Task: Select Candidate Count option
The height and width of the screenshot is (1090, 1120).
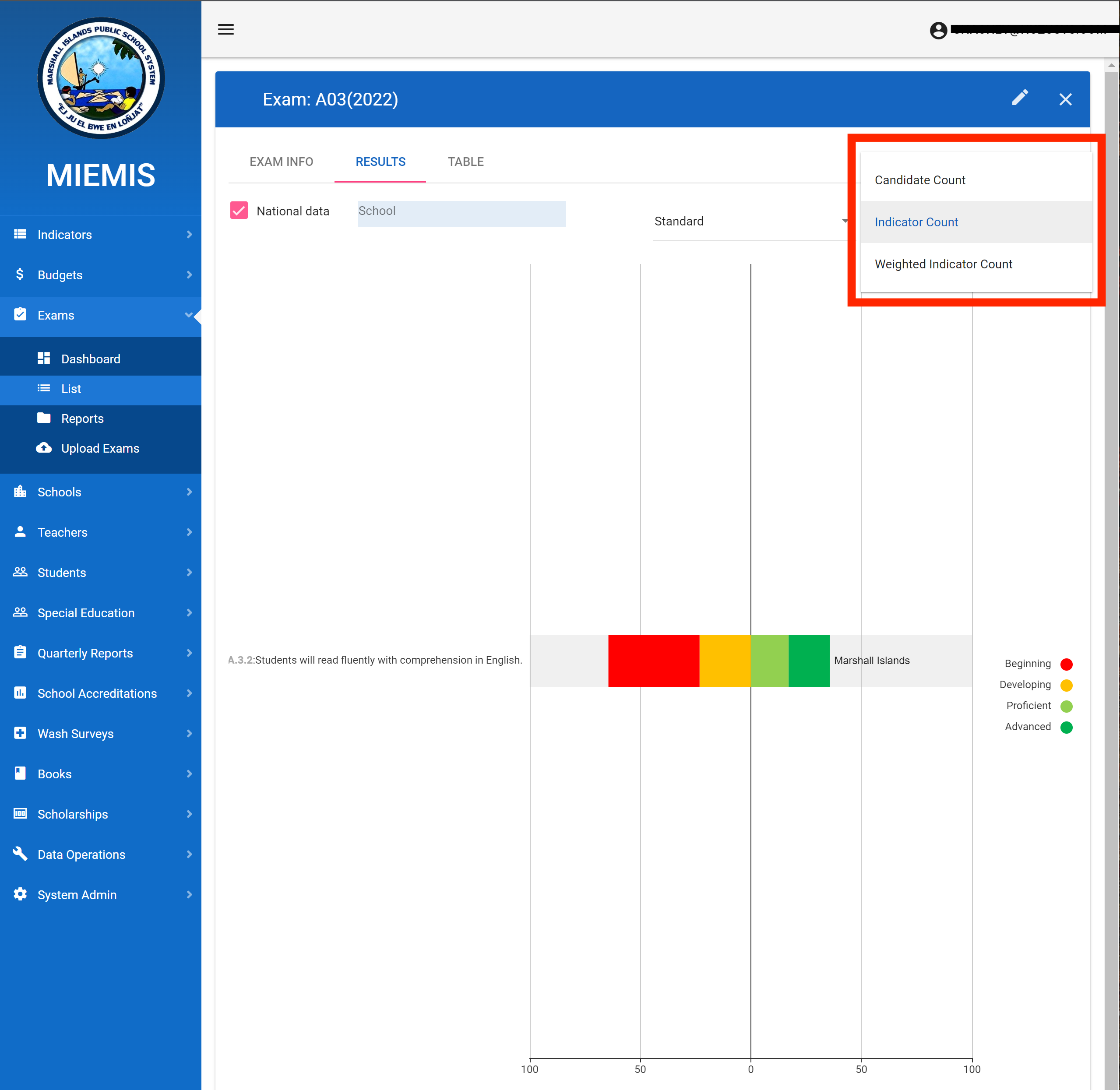Action: pyautogui.click(x=919, y=180)
